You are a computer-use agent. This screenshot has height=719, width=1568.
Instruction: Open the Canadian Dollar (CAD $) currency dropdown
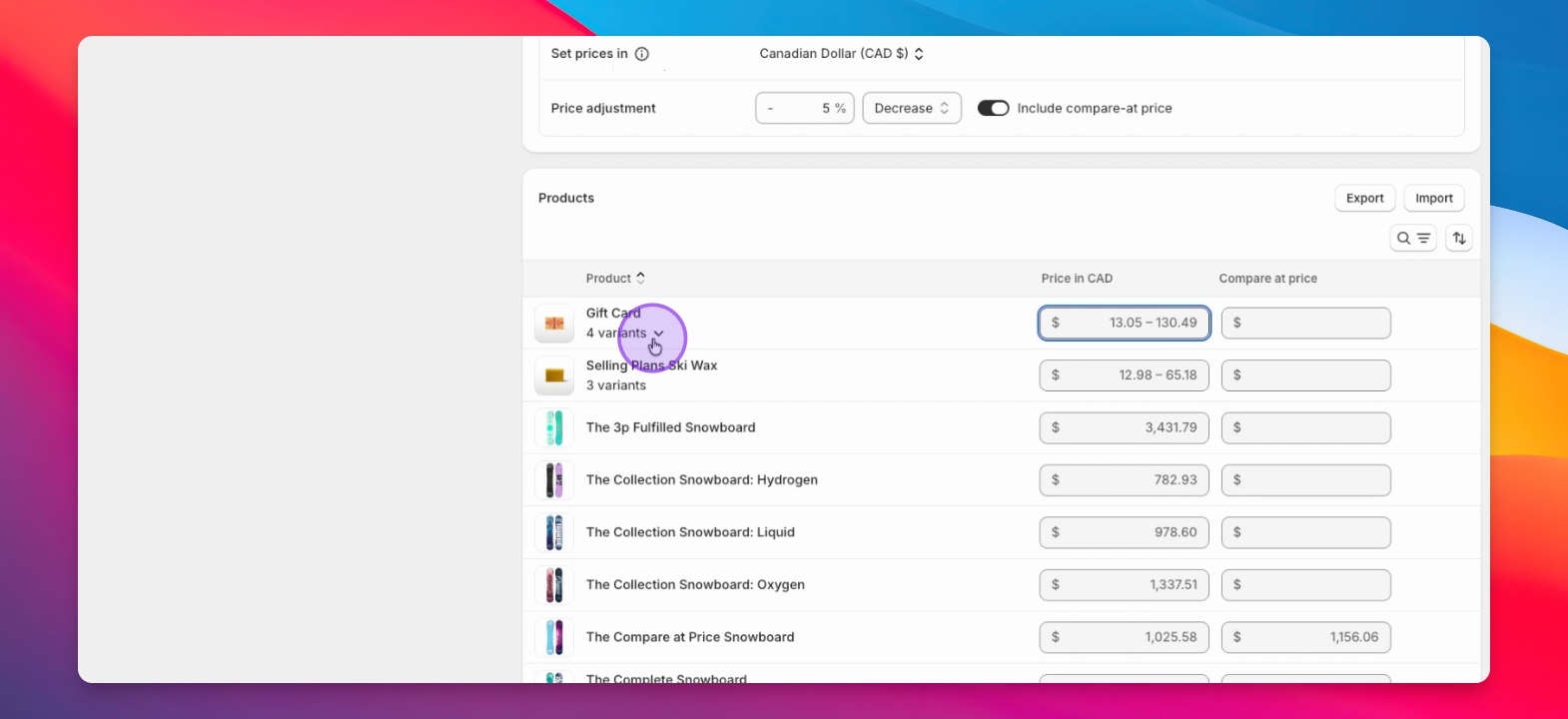[841, 54]
